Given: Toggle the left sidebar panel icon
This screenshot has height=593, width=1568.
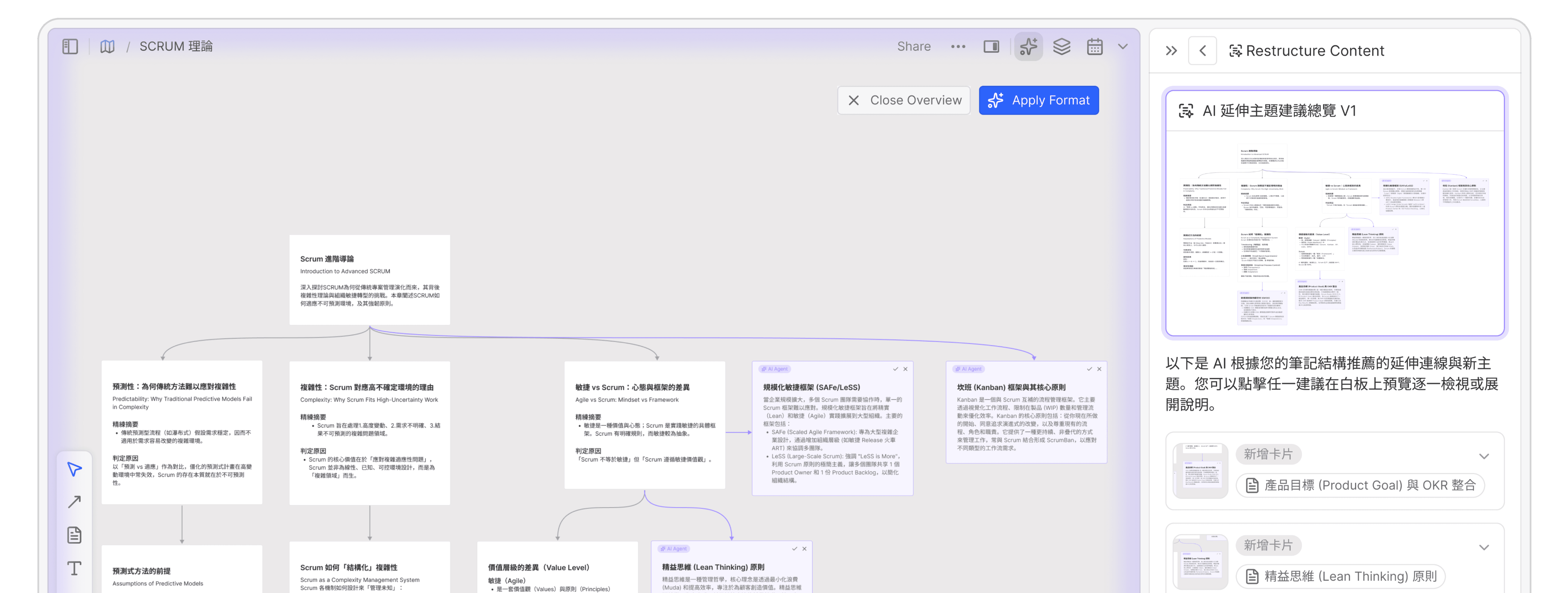Looking at the screenshot, I should pos(70,46).
